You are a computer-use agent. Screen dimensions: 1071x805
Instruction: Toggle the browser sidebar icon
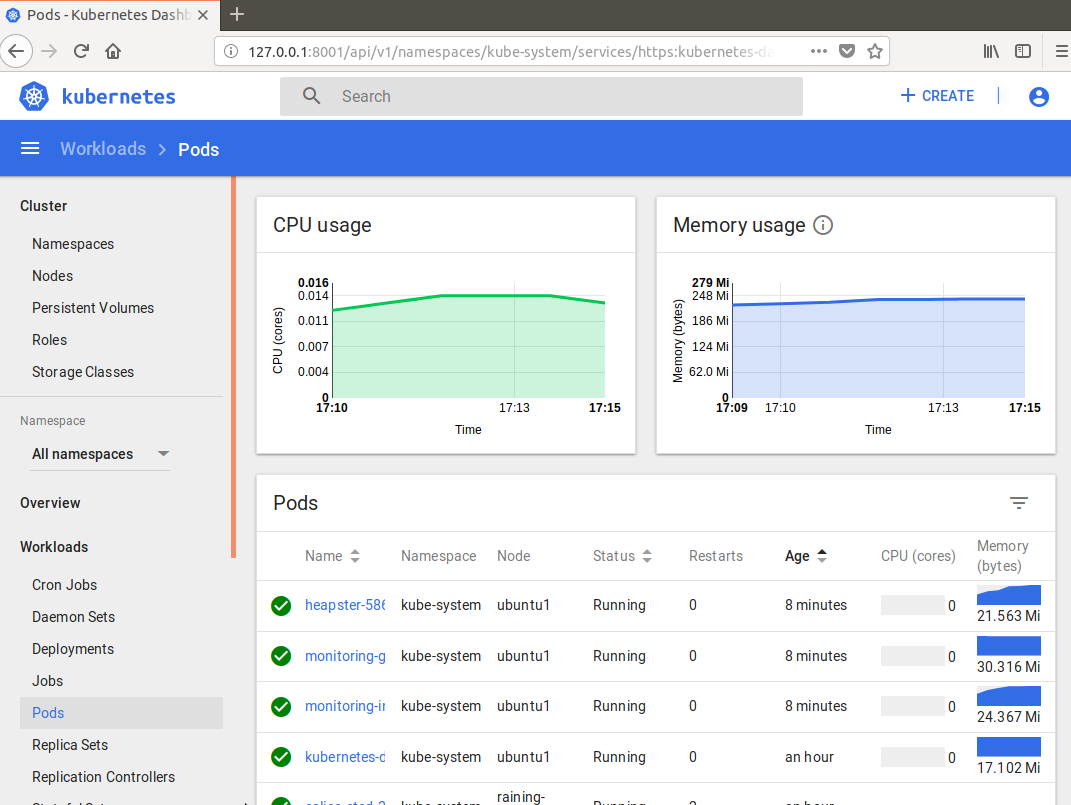(1023, 51)
